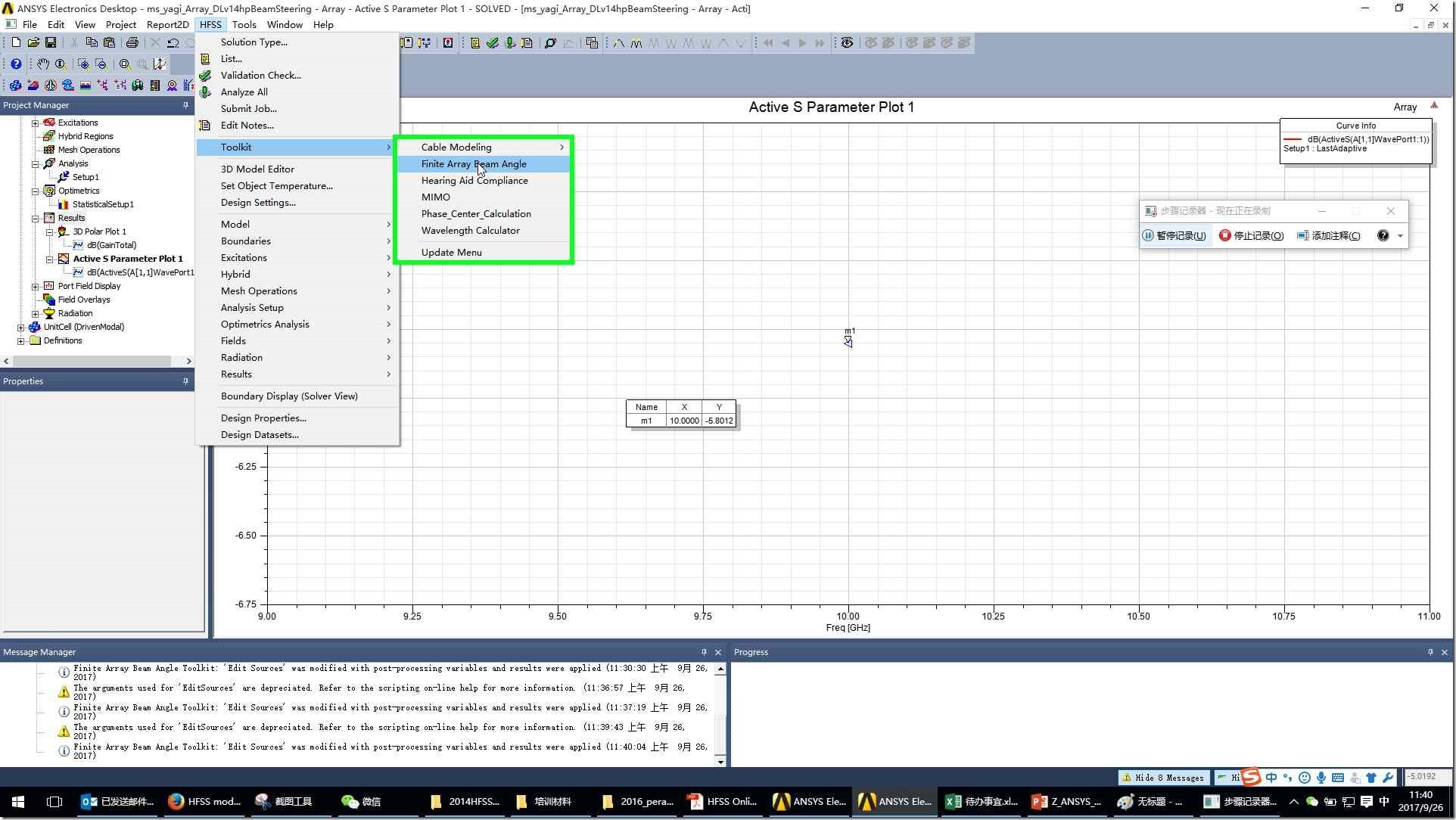Screen dimensions: 1456x820
Task: Click marker m1 on the plot
Action: [x=848, y=342]
